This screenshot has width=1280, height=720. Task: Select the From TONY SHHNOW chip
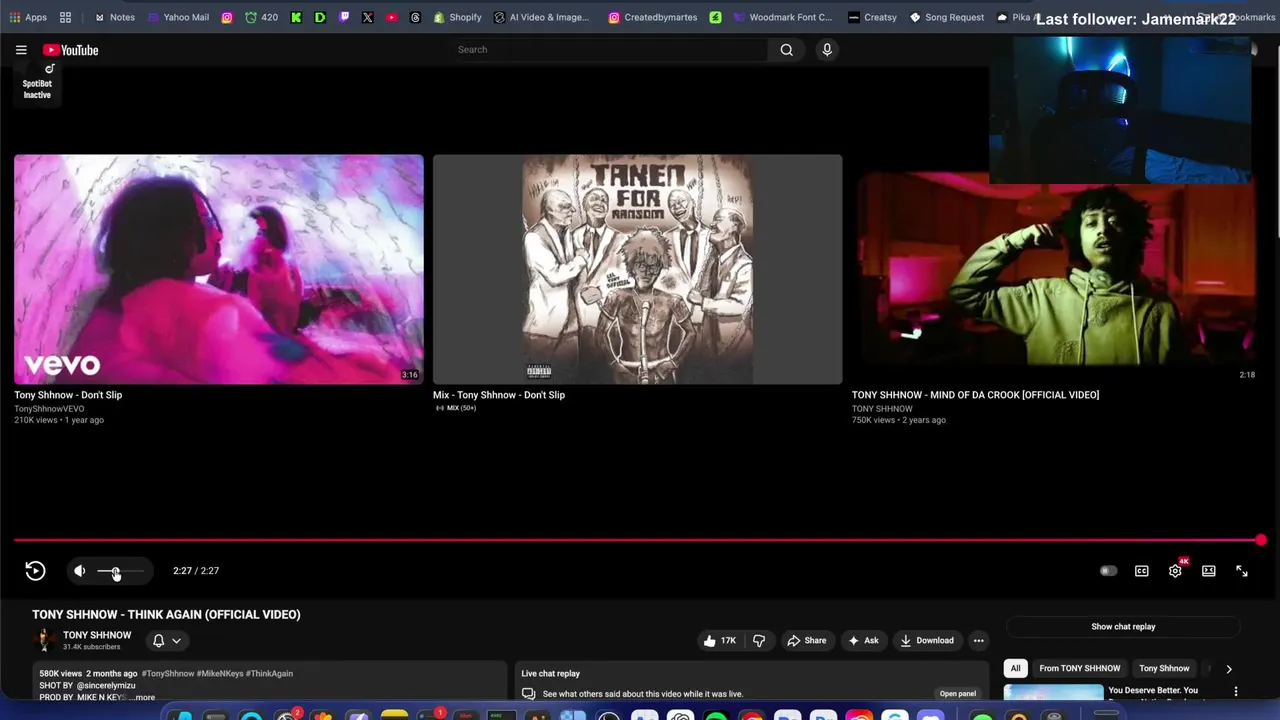tap(1079, 668)
